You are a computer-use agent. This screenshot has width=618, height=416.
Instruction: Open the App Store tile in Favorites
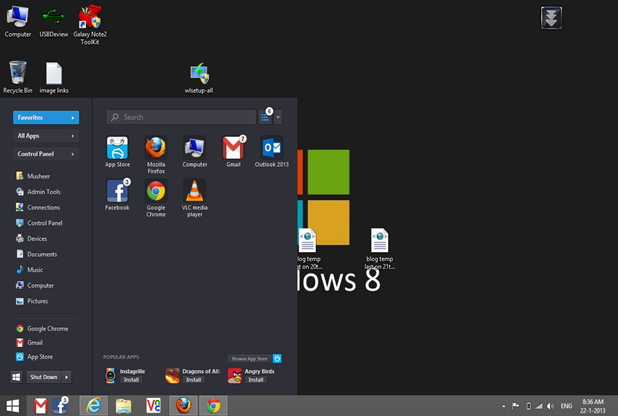[x=117, y=150]
